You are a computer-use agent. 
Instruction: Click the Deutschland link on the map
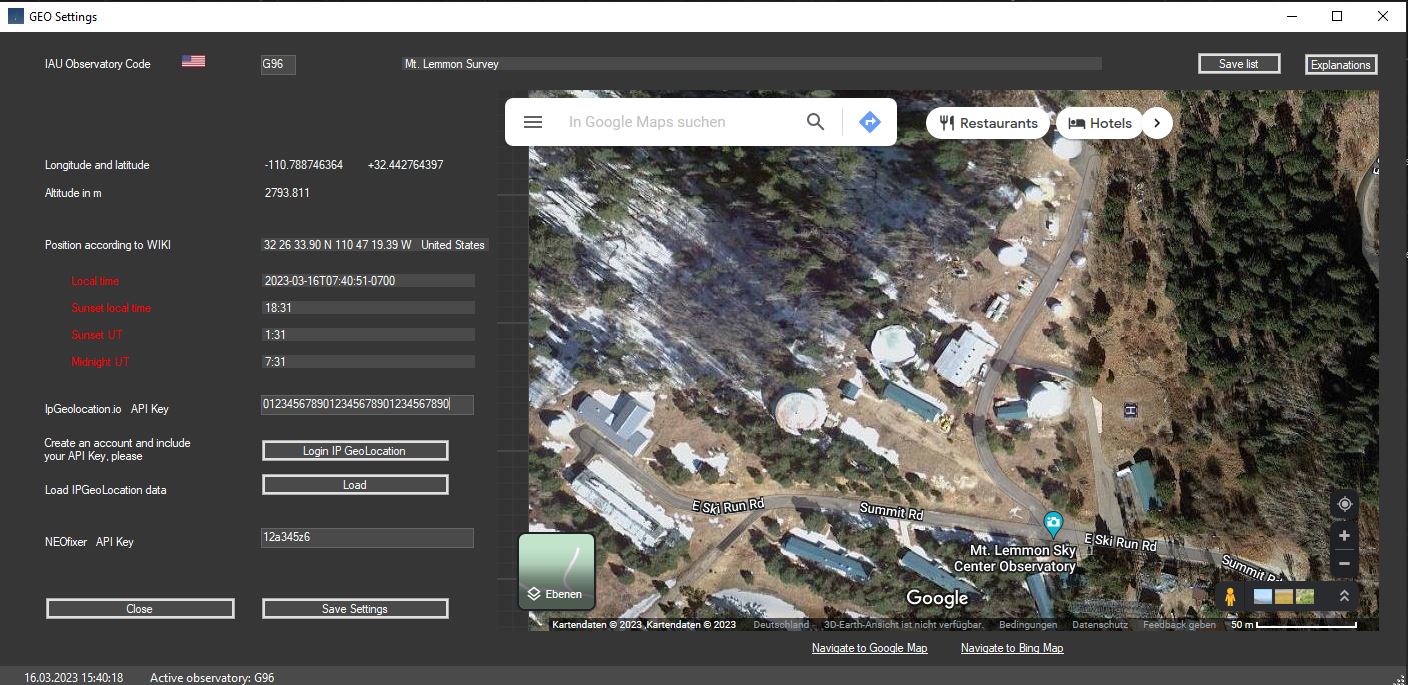click(x=781, y=625)
